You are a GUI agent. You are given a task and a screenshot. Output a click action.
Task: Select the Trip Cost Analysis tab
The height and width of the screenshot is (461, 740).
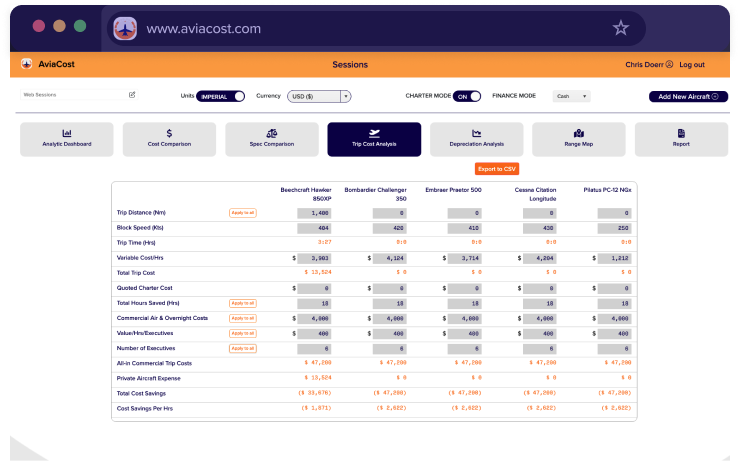click(374, 139)
